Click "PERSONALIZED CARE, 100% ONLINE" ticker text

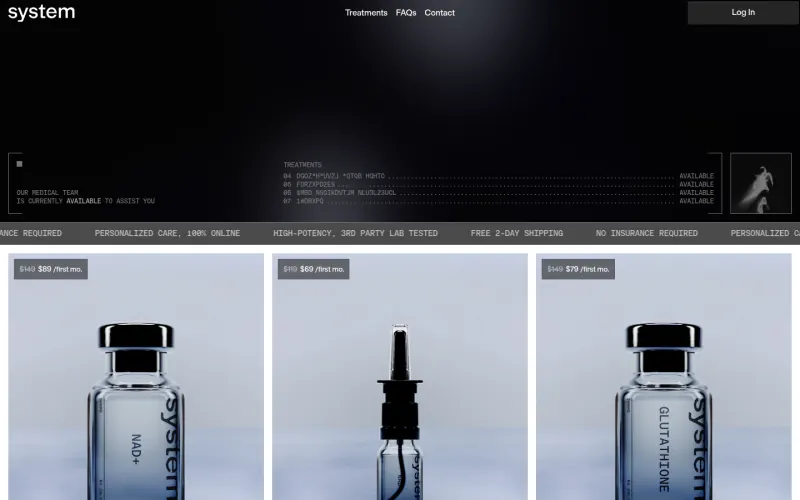click(167, 233)
